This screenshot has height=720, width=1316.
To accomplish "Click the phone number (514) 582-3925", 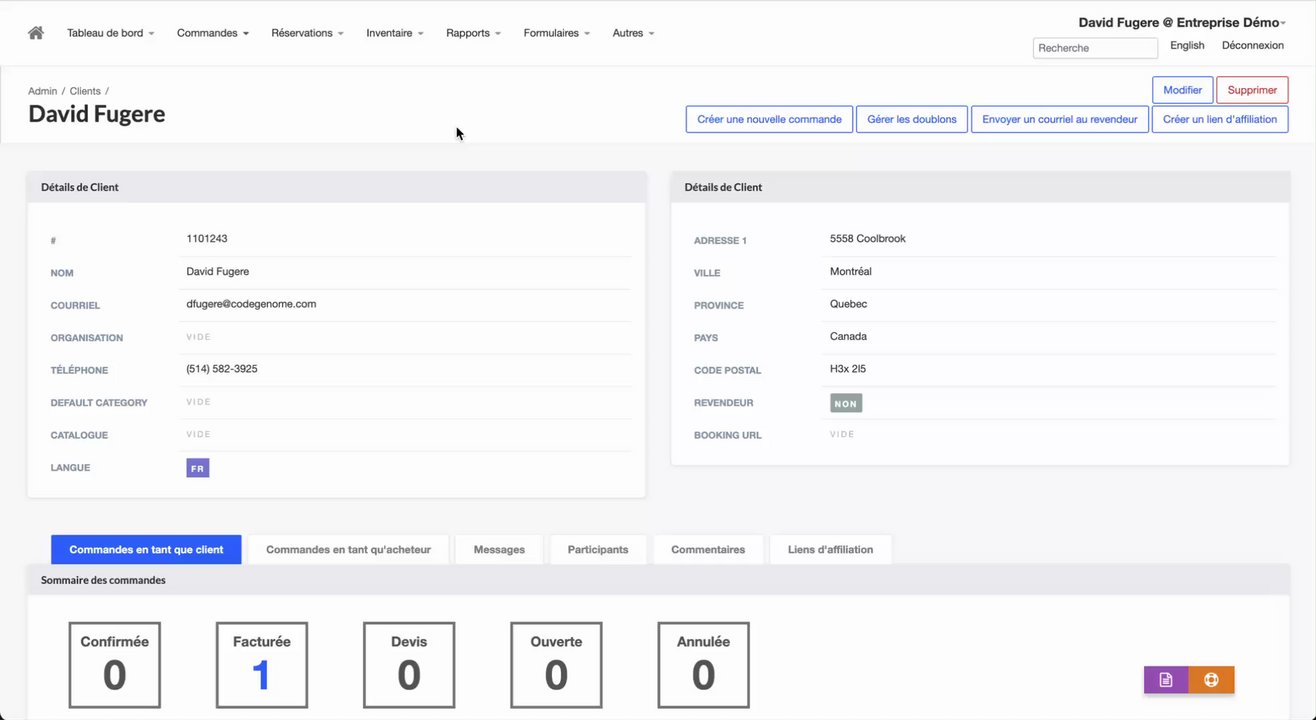I will 222,369.
